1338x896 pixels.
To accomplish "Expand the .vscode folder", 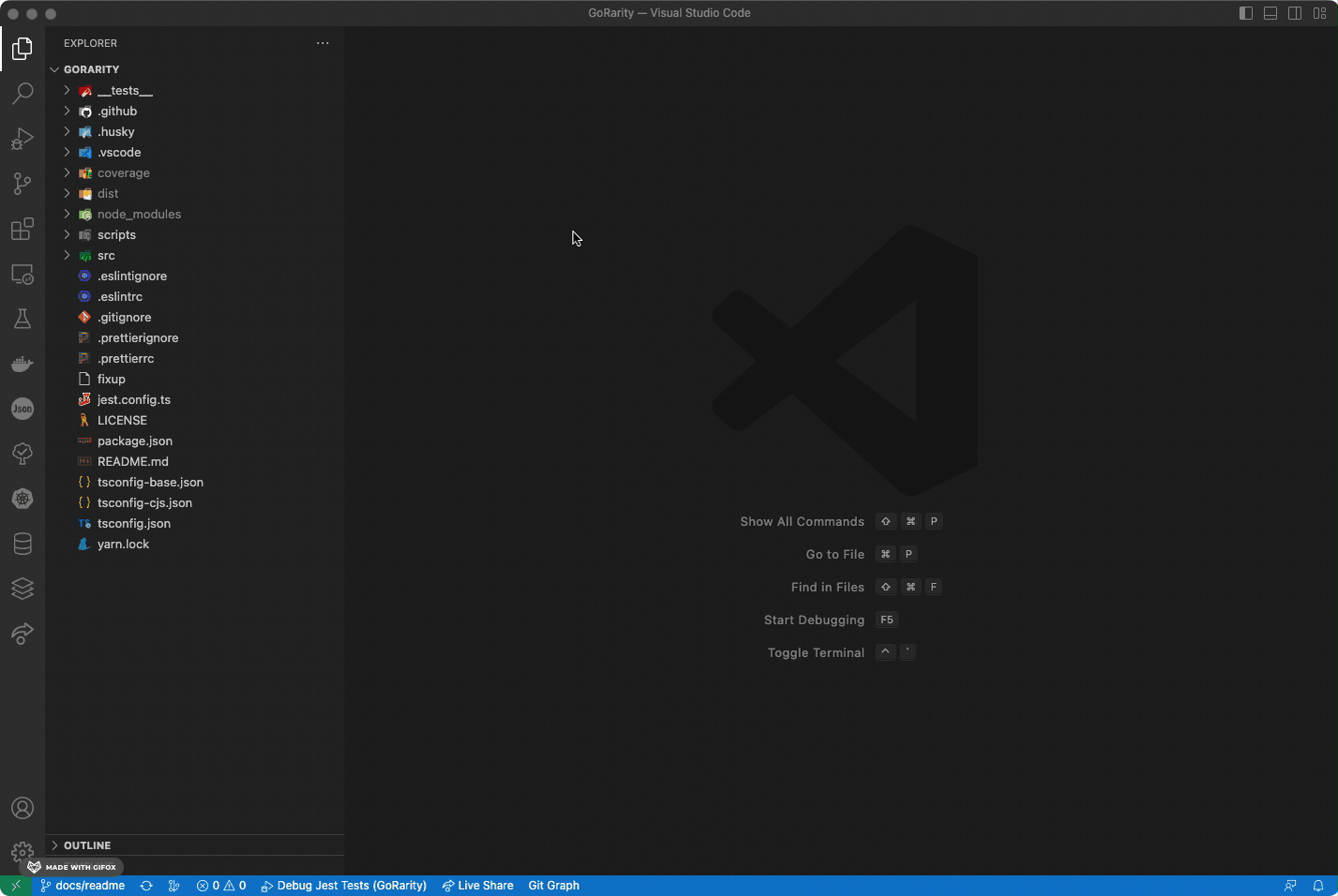I will (194, 153).
